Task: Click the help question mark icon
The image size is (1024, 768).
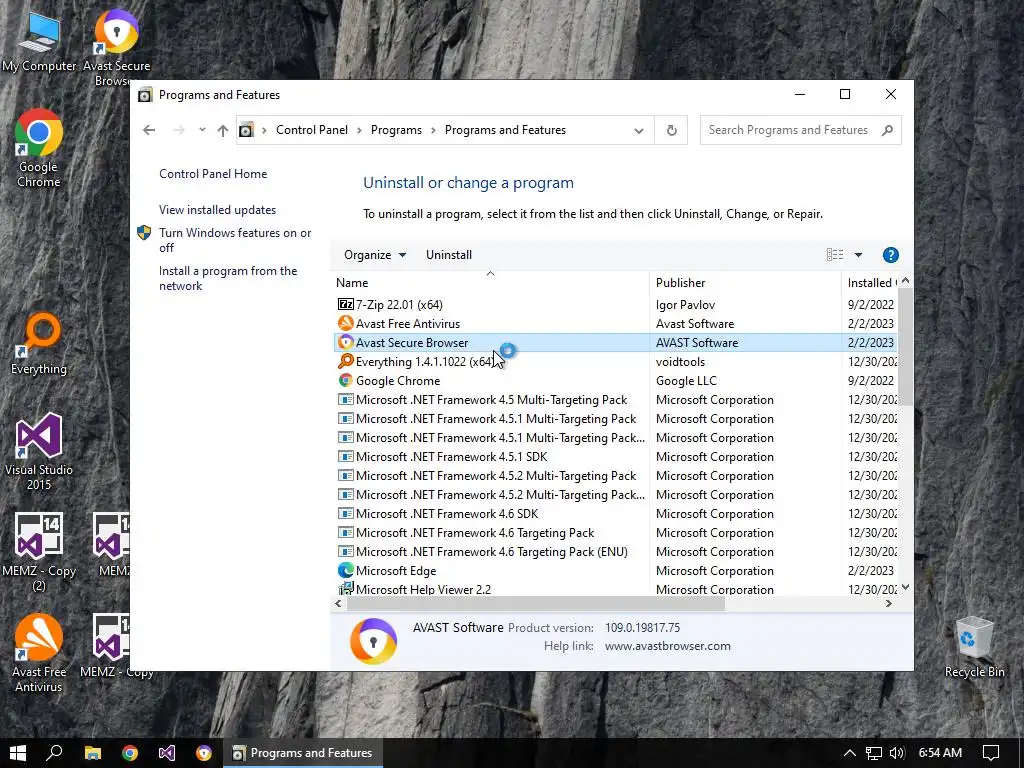Action: point(890,255)
